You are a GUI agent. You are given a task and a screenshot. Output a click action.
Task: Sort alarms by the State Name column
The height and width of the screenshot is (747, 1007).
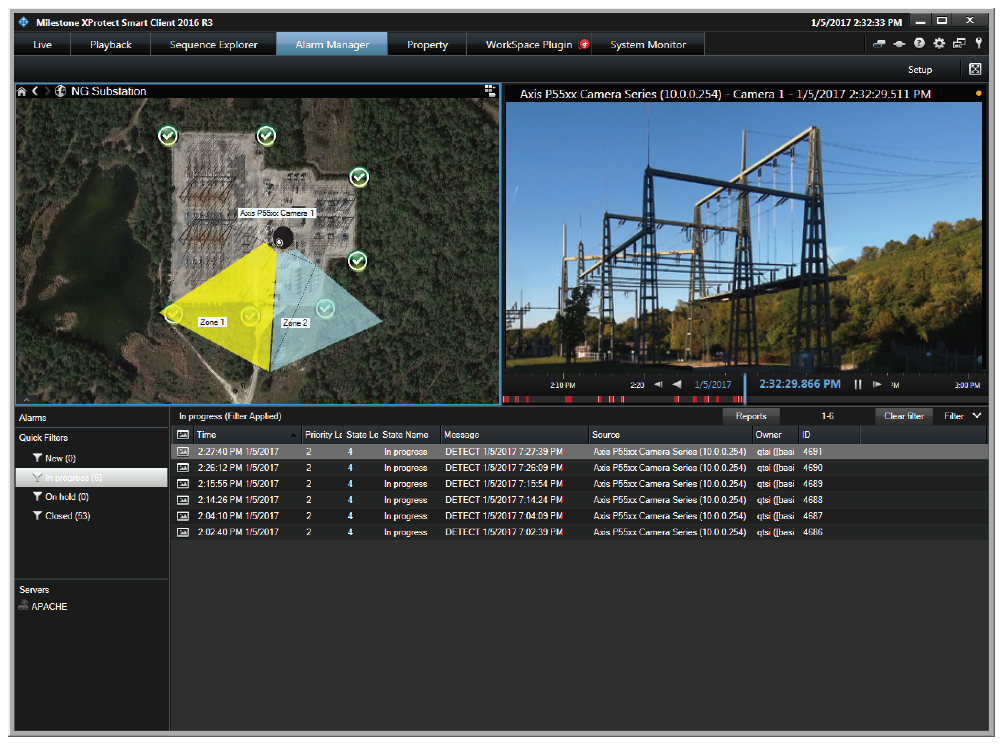(410, 435)
